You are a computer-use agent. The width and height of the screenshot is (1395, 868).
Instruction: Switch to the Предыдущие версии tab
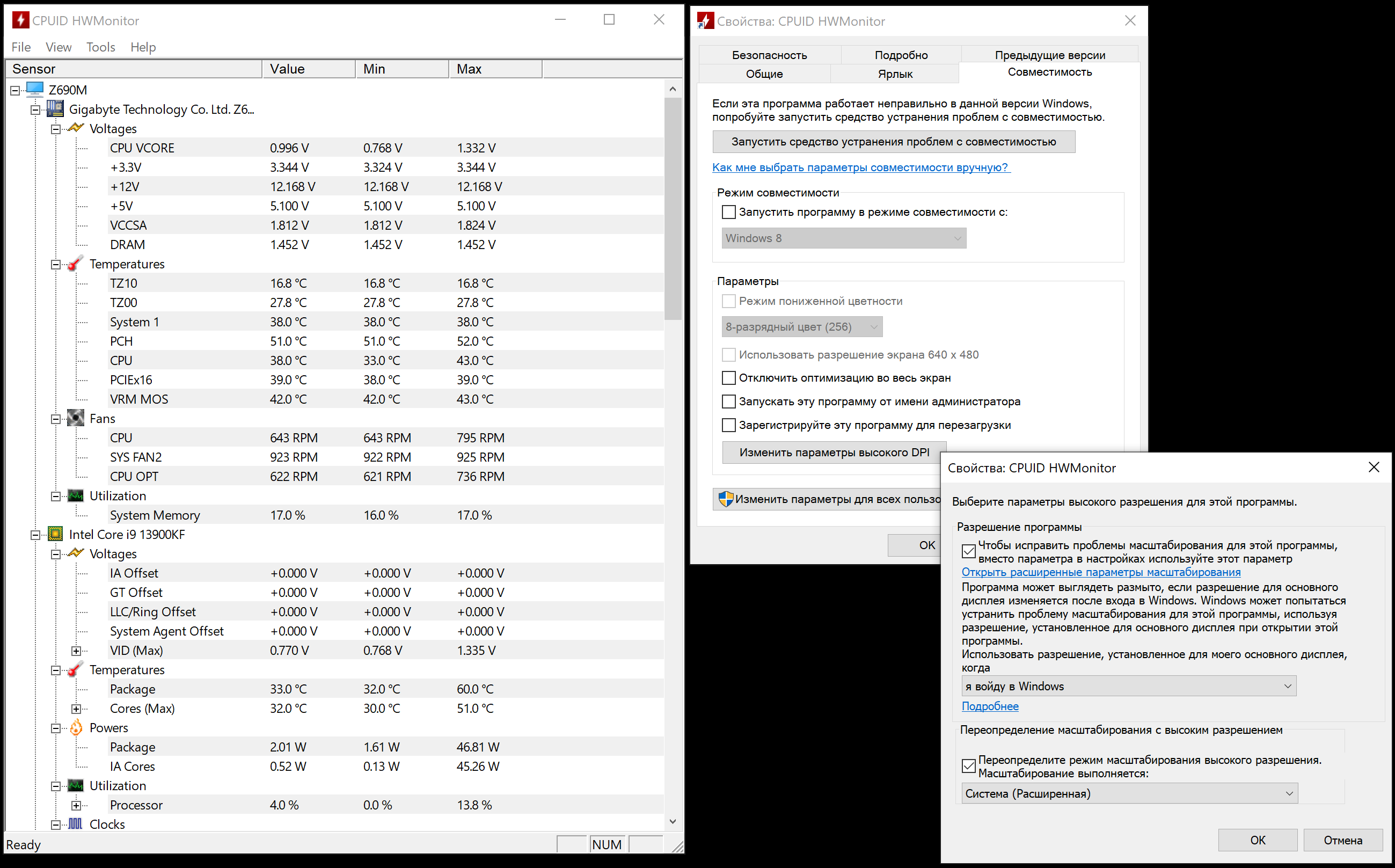1049,55
